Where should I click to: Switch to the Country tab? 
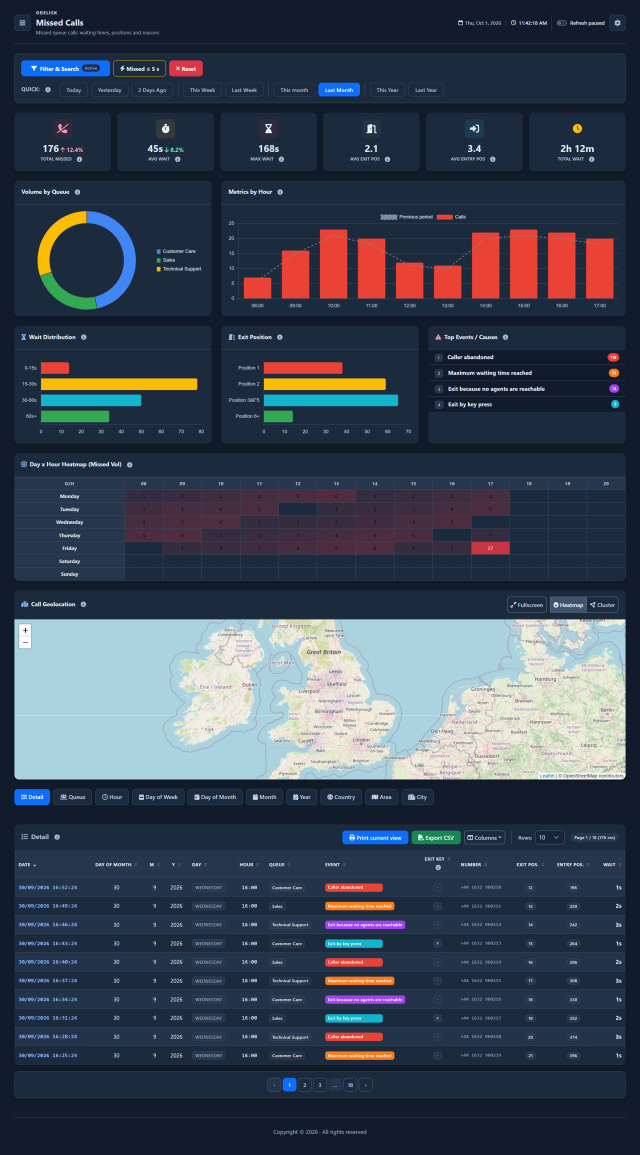pos(341,797)
